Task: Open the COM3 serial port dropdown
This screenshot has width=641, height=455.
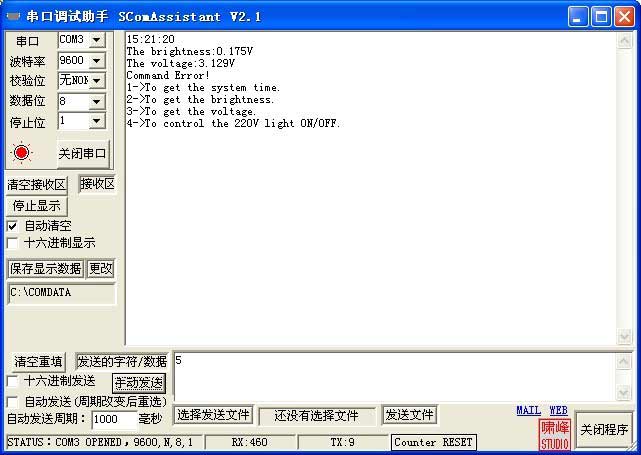Action: (96, 40)
